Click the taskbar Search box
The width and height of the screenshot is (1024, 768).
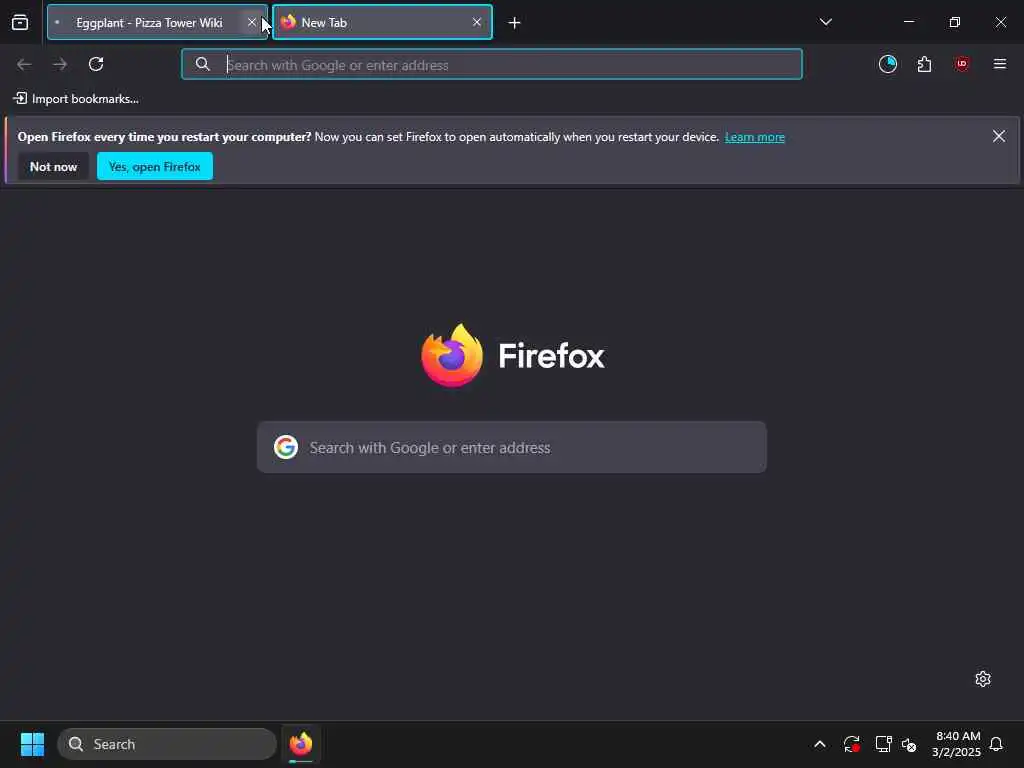[x=167, y=744]
